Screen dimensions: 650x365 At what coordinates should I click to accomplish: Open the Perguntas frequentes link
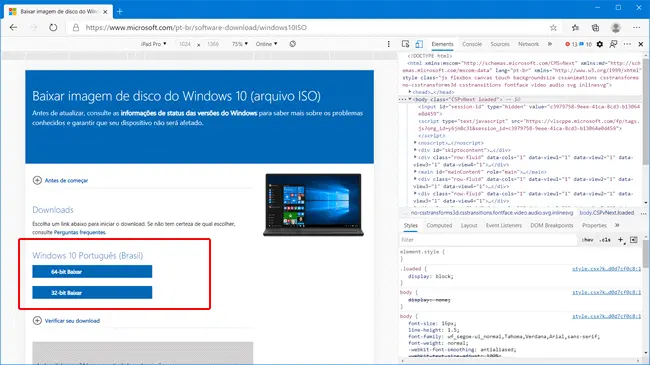coord(80,232)
